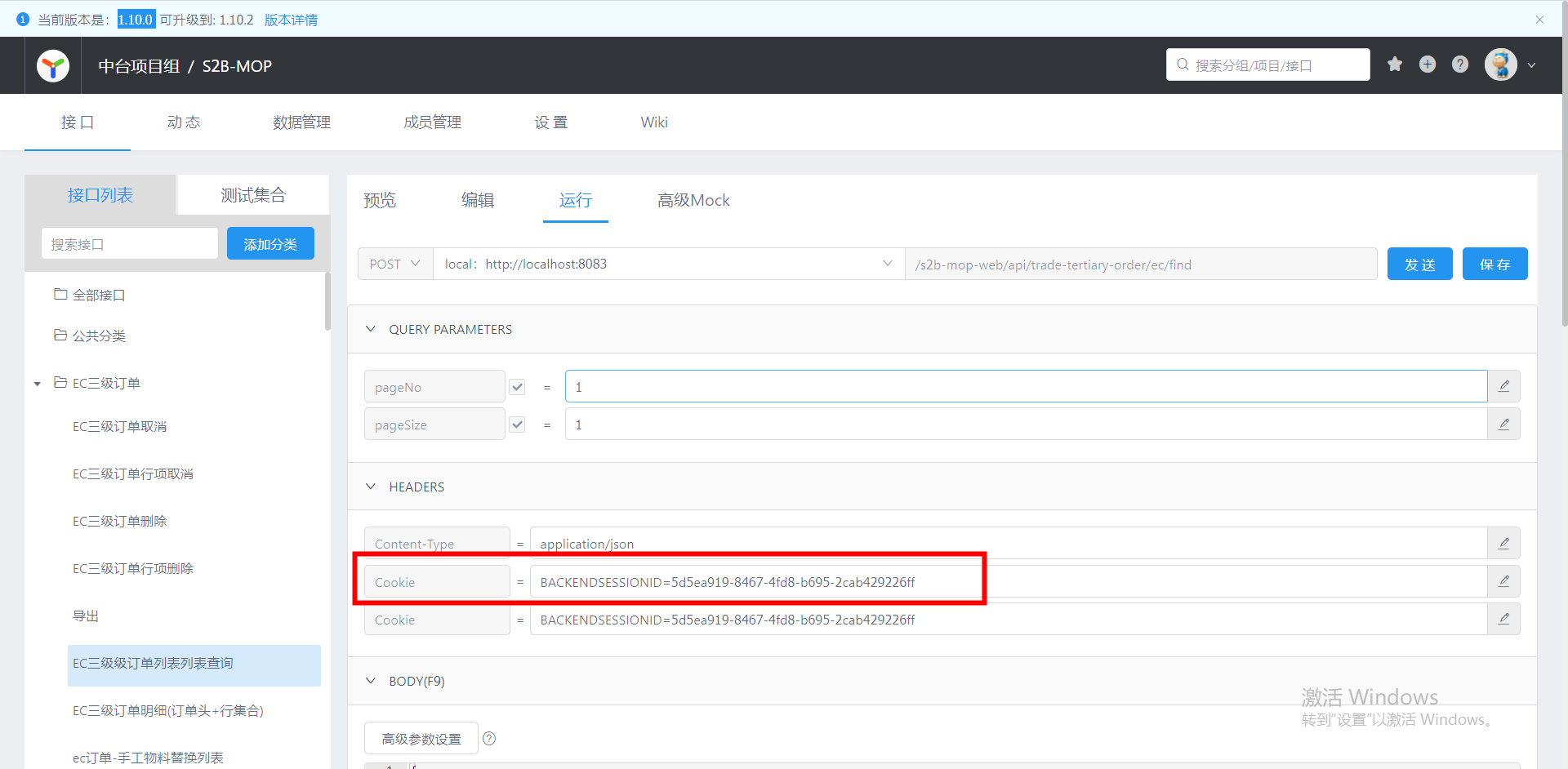Click the plus icon to create new project
This screenshot has width=1568, height=769.
[x=1427, y=64]
